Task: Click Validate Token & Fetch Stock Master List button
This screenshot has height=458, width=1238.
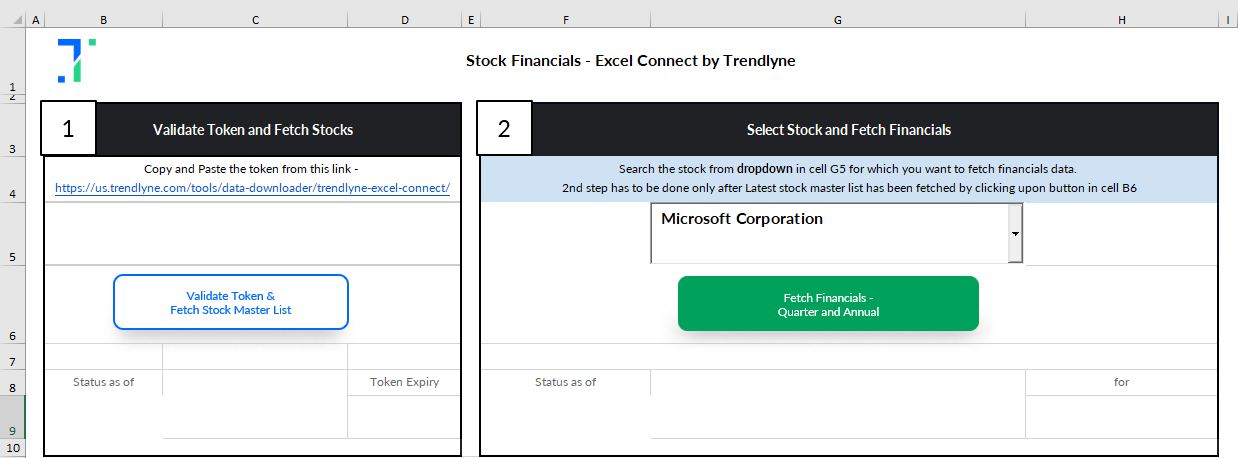Action: click(x=231, y=302)
